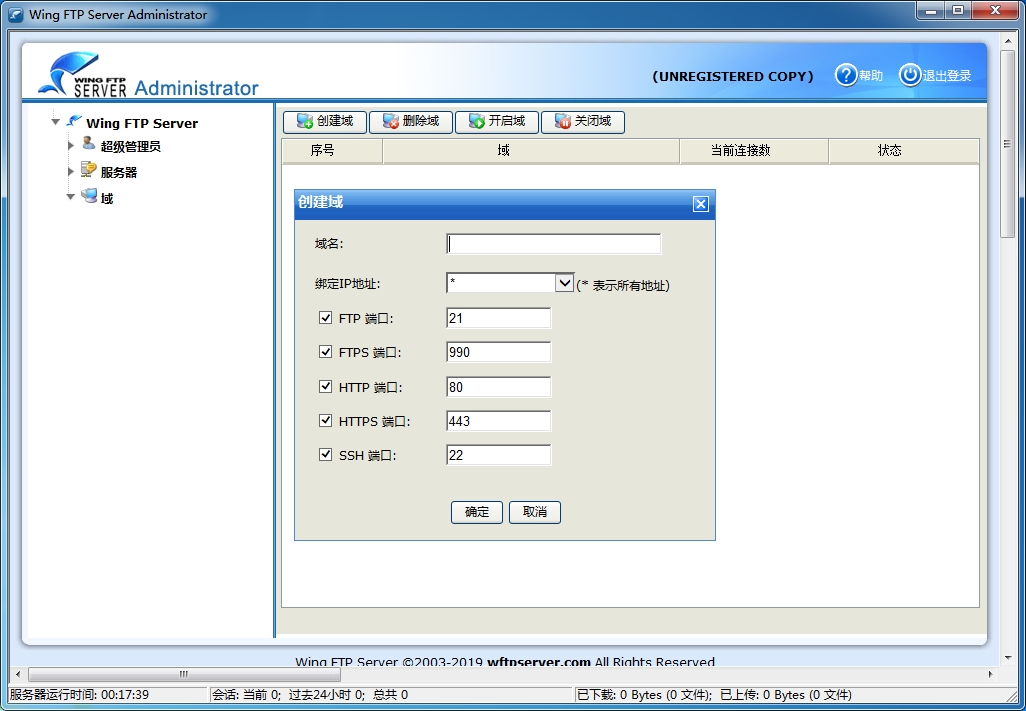
Task: Click the 创建域 dialog title text
Action: coord(320,202)
